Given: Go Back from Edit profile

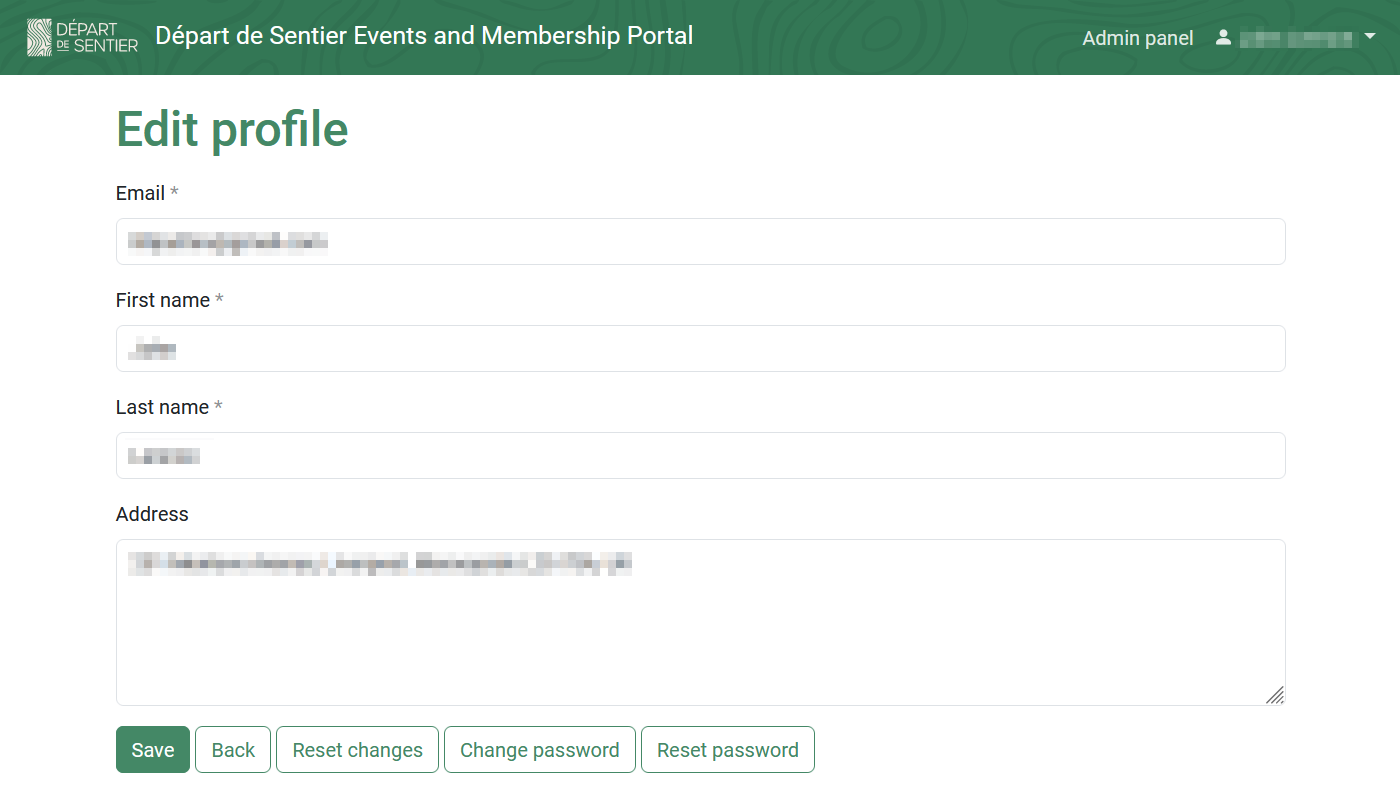Looking at the screenshot, I should (233, 750).
